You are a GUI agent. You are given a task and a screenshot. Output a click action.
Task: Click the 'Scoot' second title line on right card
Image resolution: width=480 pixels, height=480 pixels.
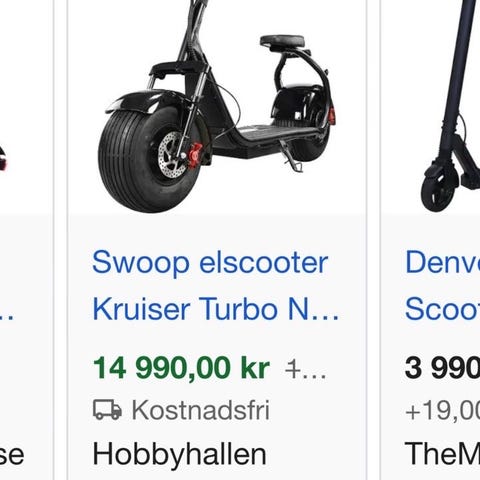pos(442,308)
